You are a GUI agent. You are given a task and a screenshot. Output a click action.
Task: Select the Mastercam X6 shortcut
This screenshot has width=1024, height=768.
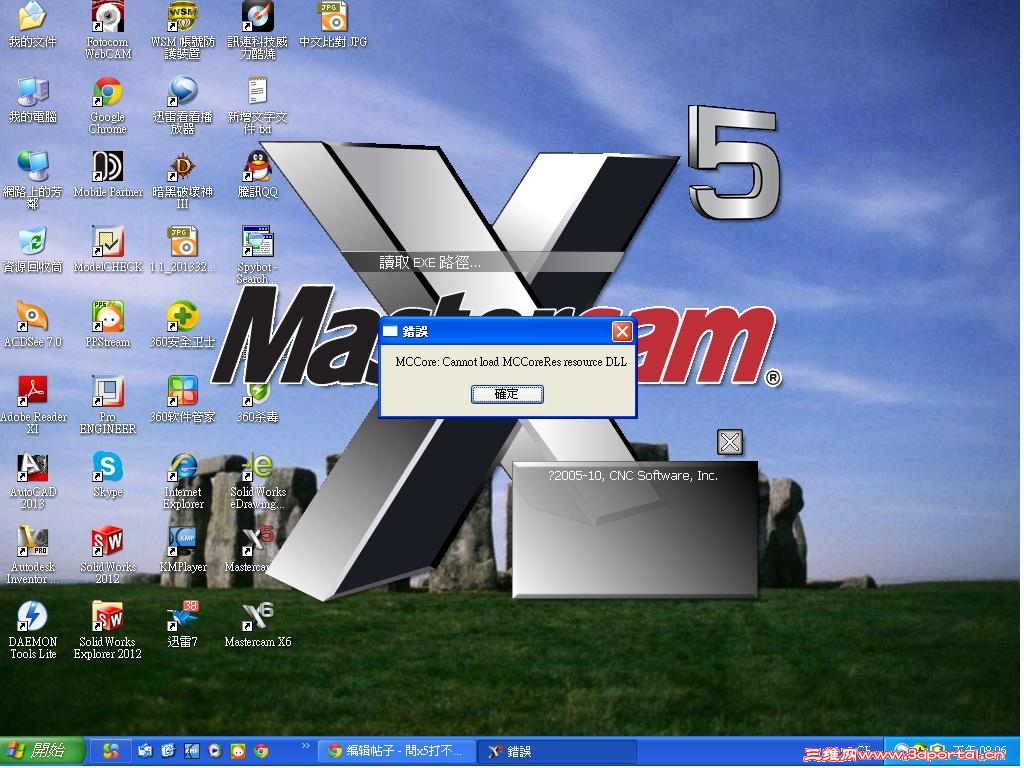pyautogui.click(x=258, y=625)
